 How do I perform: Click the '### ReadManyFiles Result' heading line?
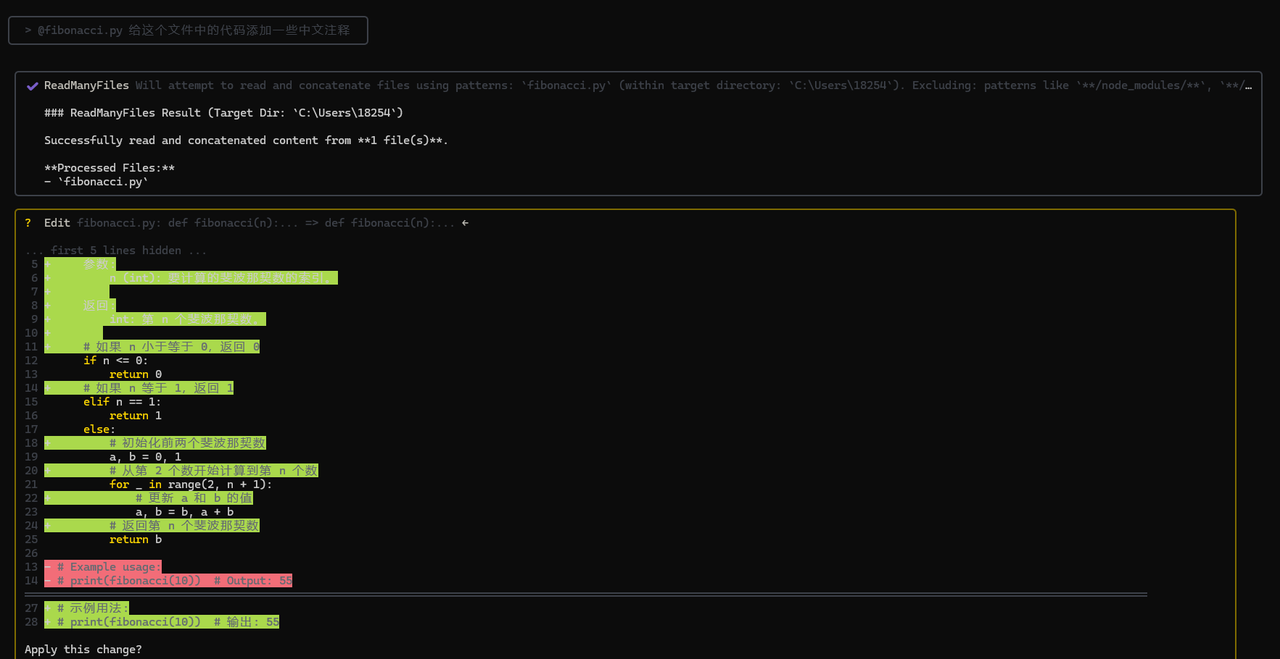(224, 113)
